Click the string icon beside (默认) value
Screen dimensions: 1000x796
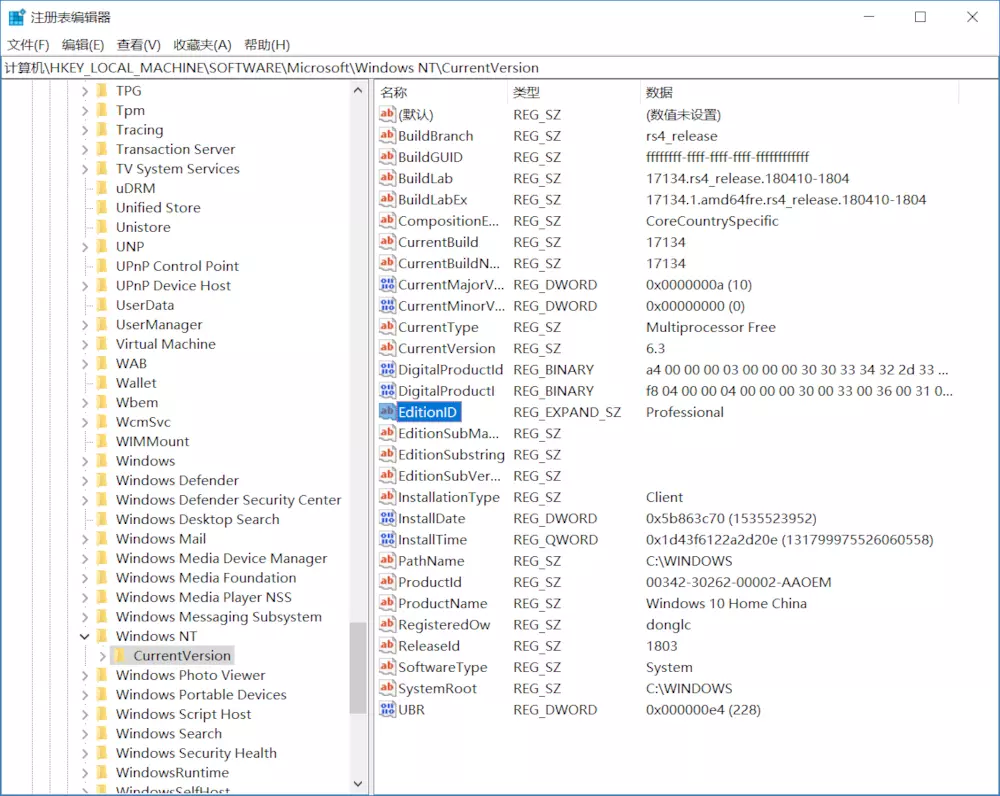tap(387, 114)
